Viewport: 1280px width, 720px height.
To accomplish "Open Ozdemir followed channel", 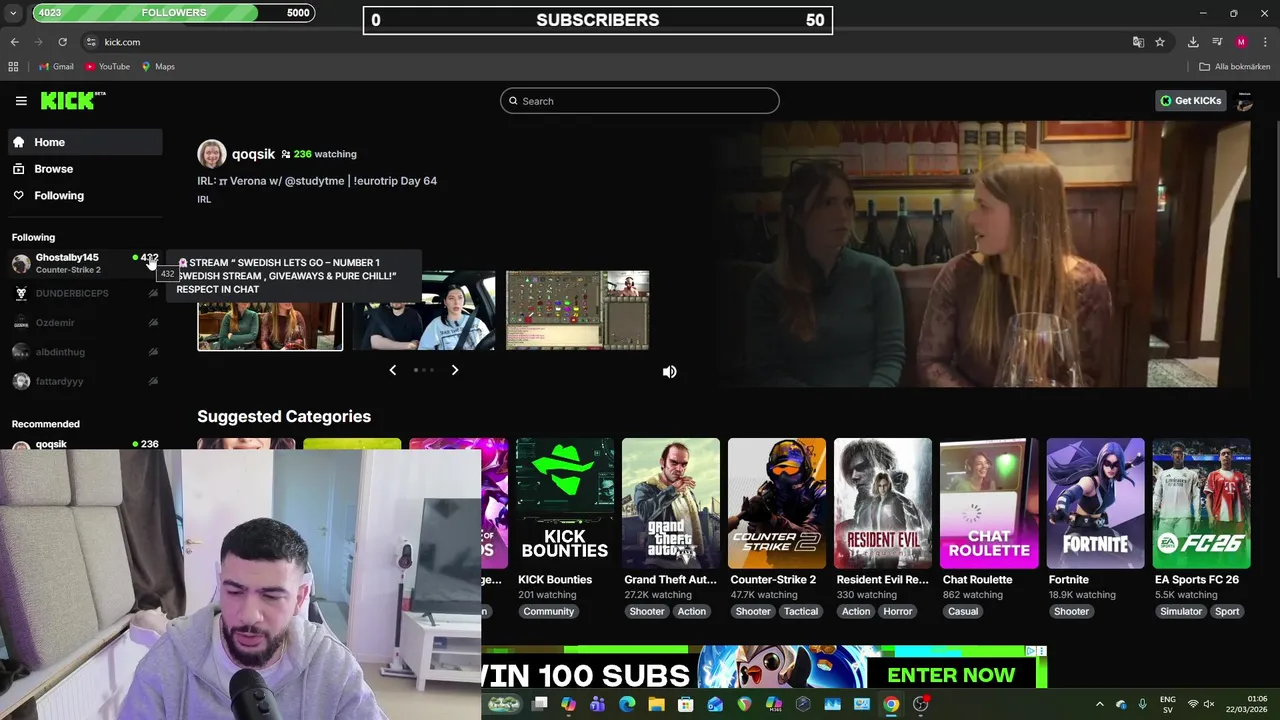I will pos(85,322).
